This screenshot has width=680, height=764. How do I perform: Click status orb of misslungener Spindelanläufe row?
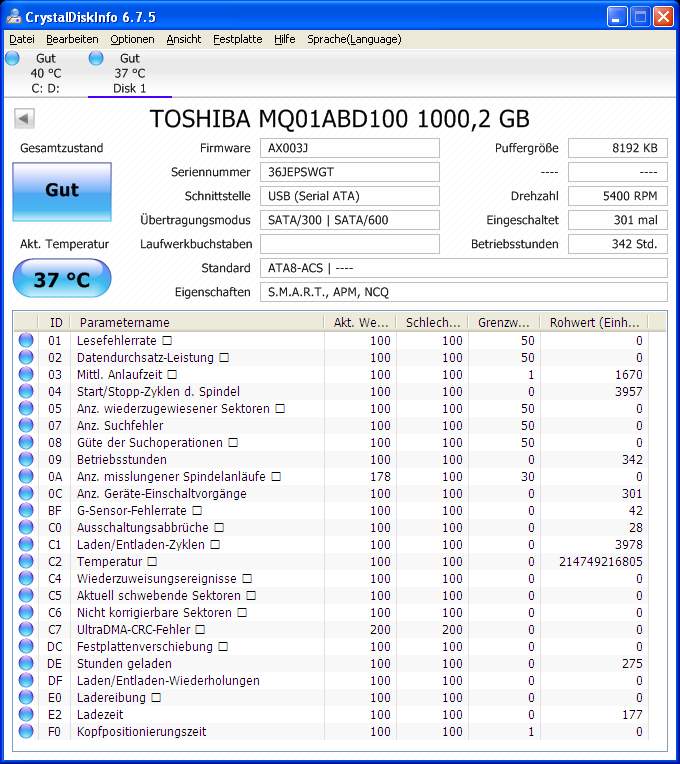click(26, 476)
